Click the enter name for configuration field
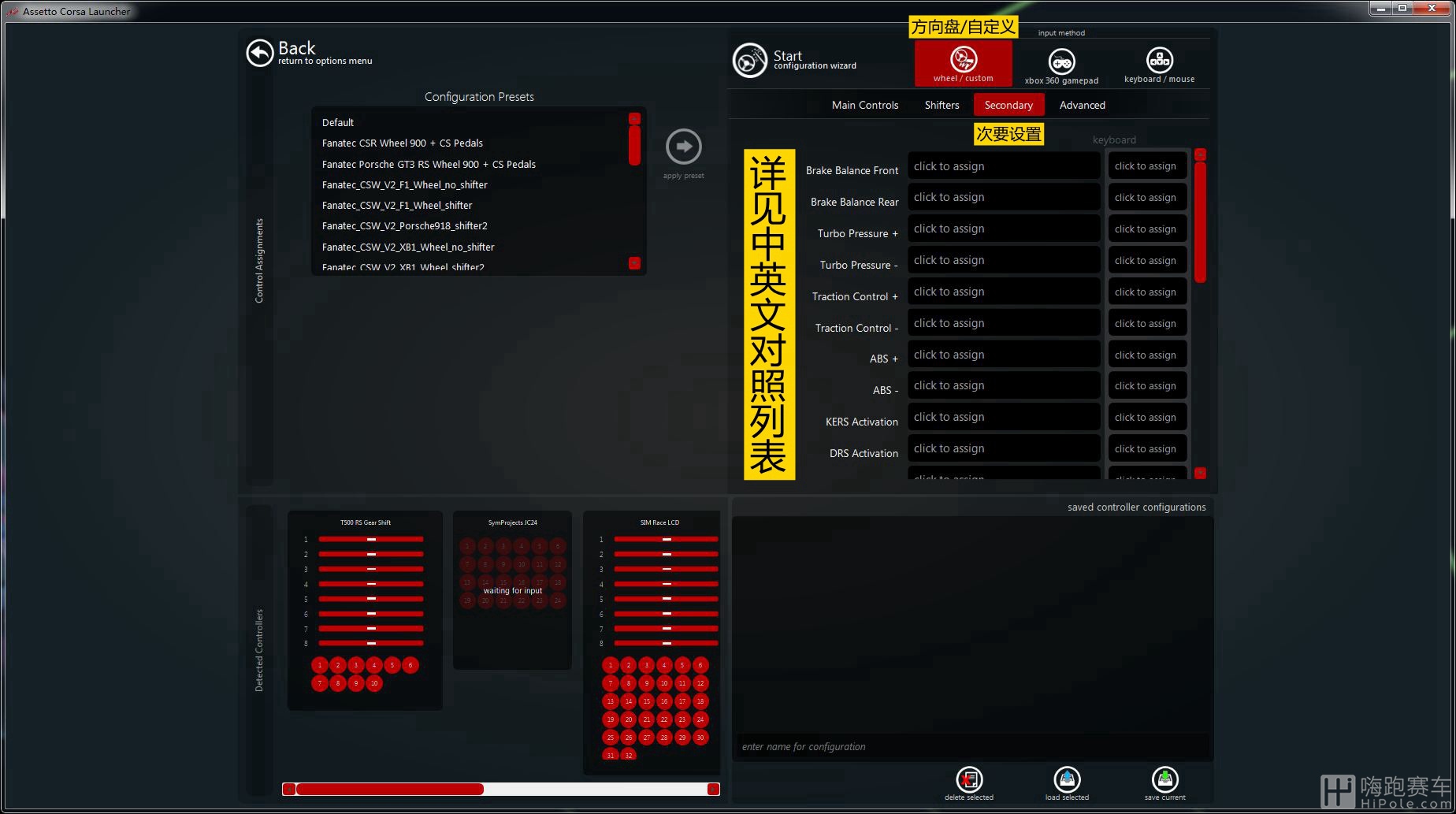1456x814 pixels. pos(972,747)
